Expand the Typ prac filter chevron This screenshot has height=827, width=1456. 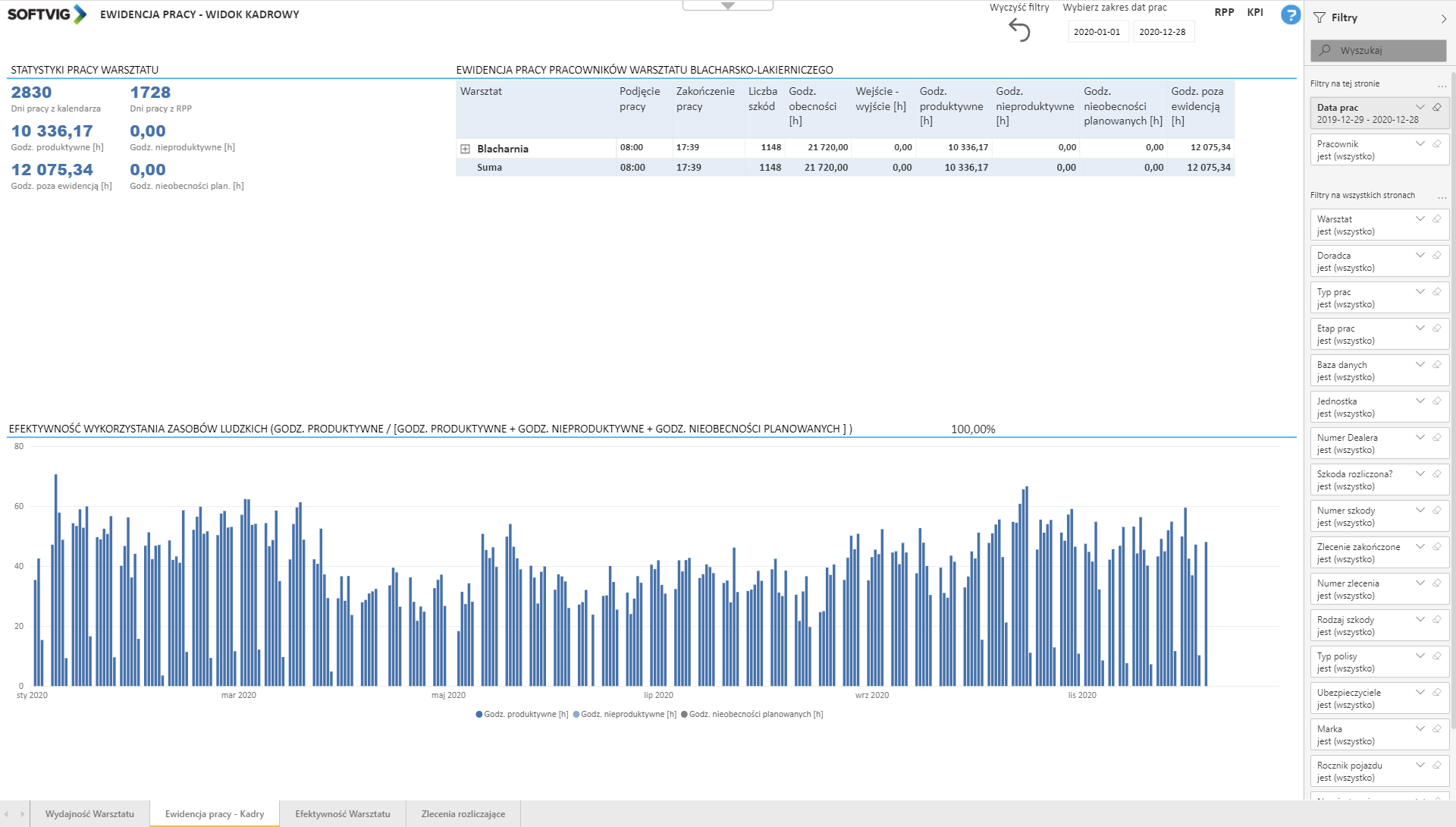click(x=1420, y=291)
